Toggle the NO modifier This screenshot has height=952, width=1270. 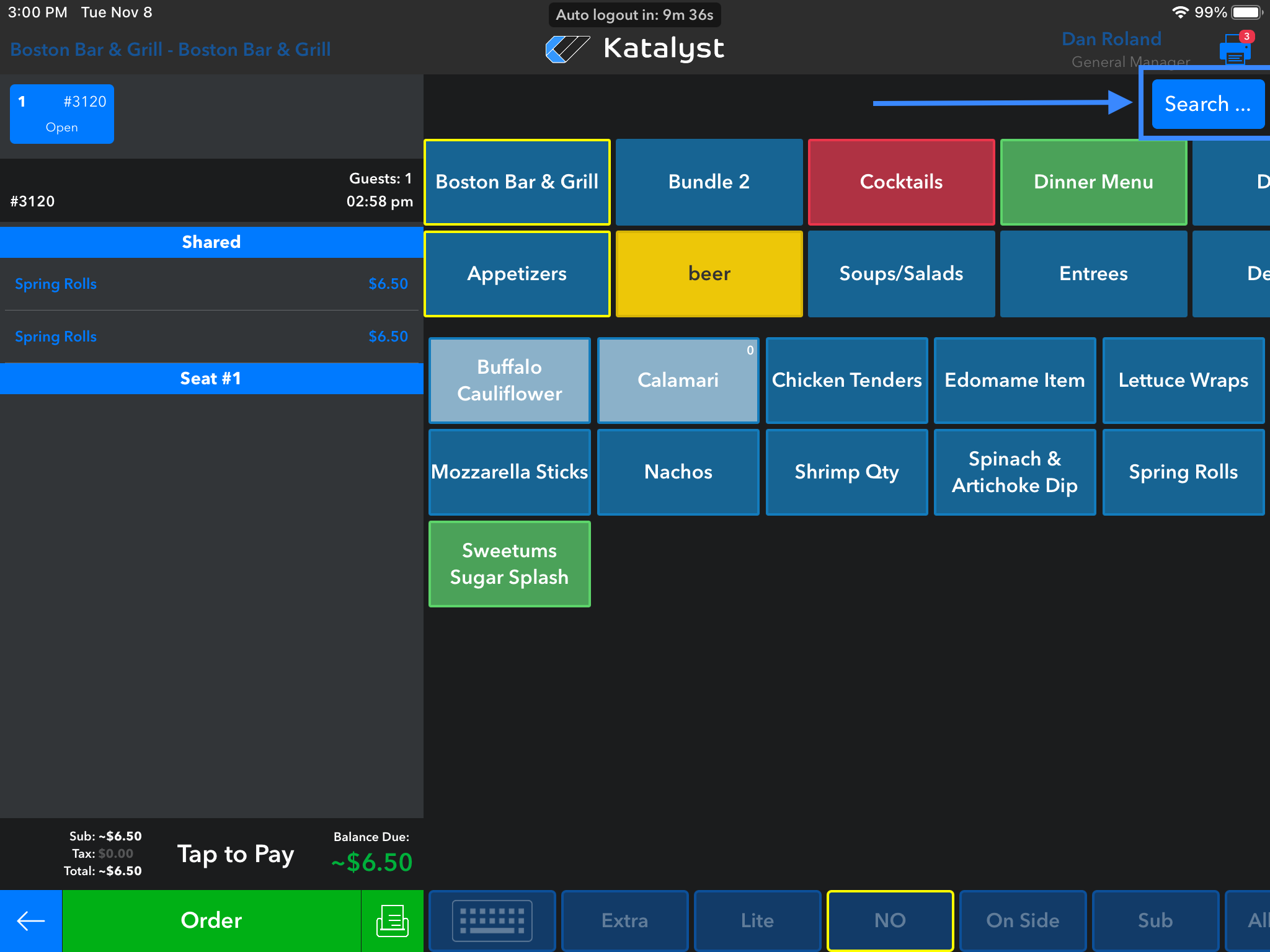pos(890,920)
